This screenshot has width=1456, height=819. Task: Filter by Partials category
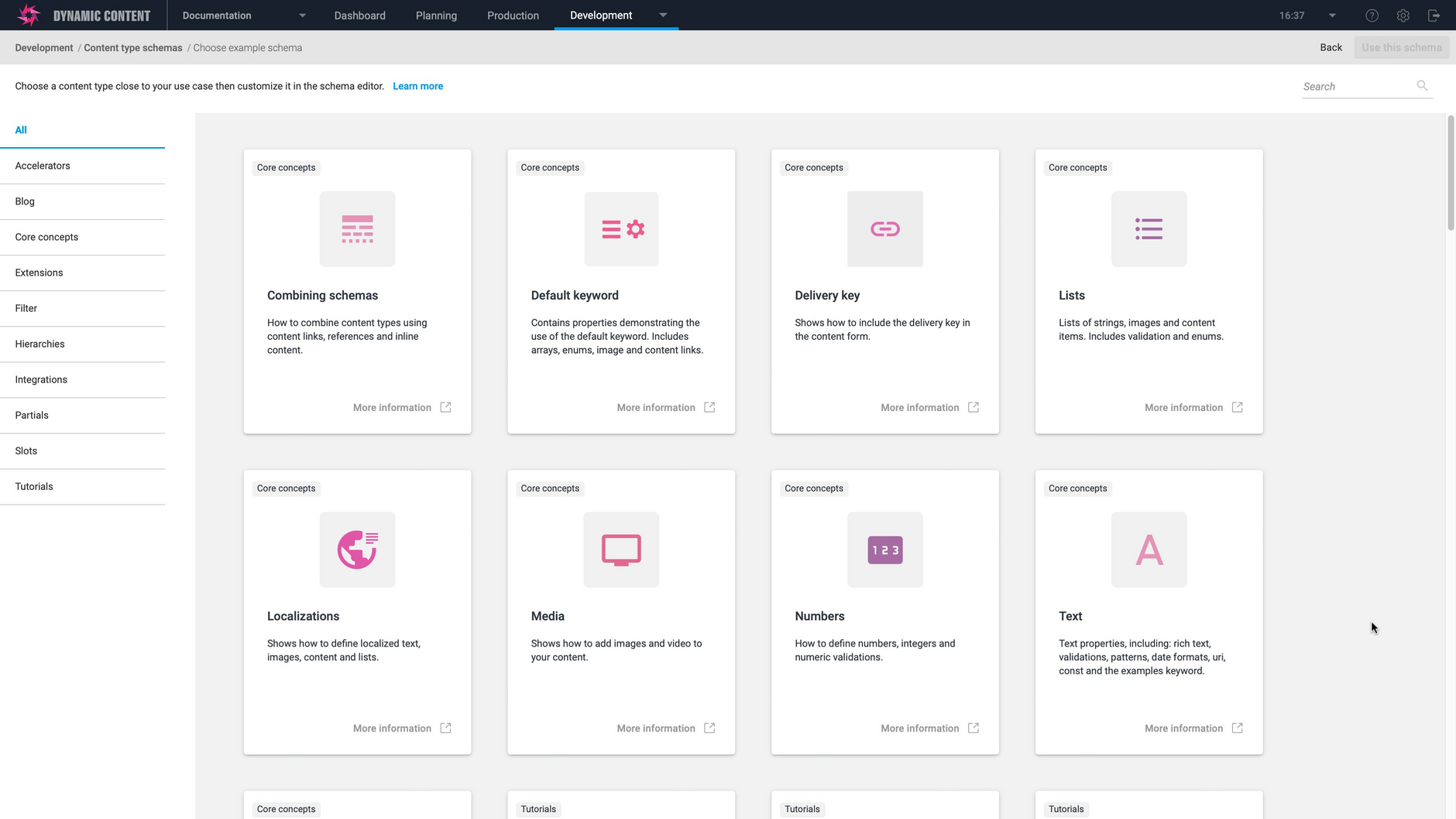[x=82, y=415]
